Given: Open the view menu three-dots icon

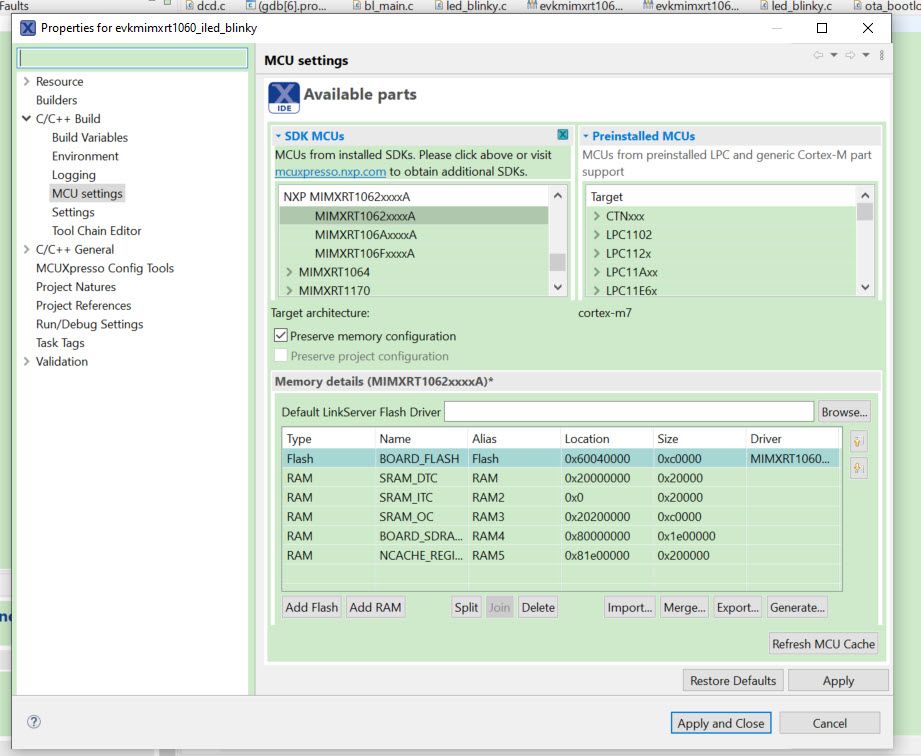Looking at the screenshot, I should (882, 55).
